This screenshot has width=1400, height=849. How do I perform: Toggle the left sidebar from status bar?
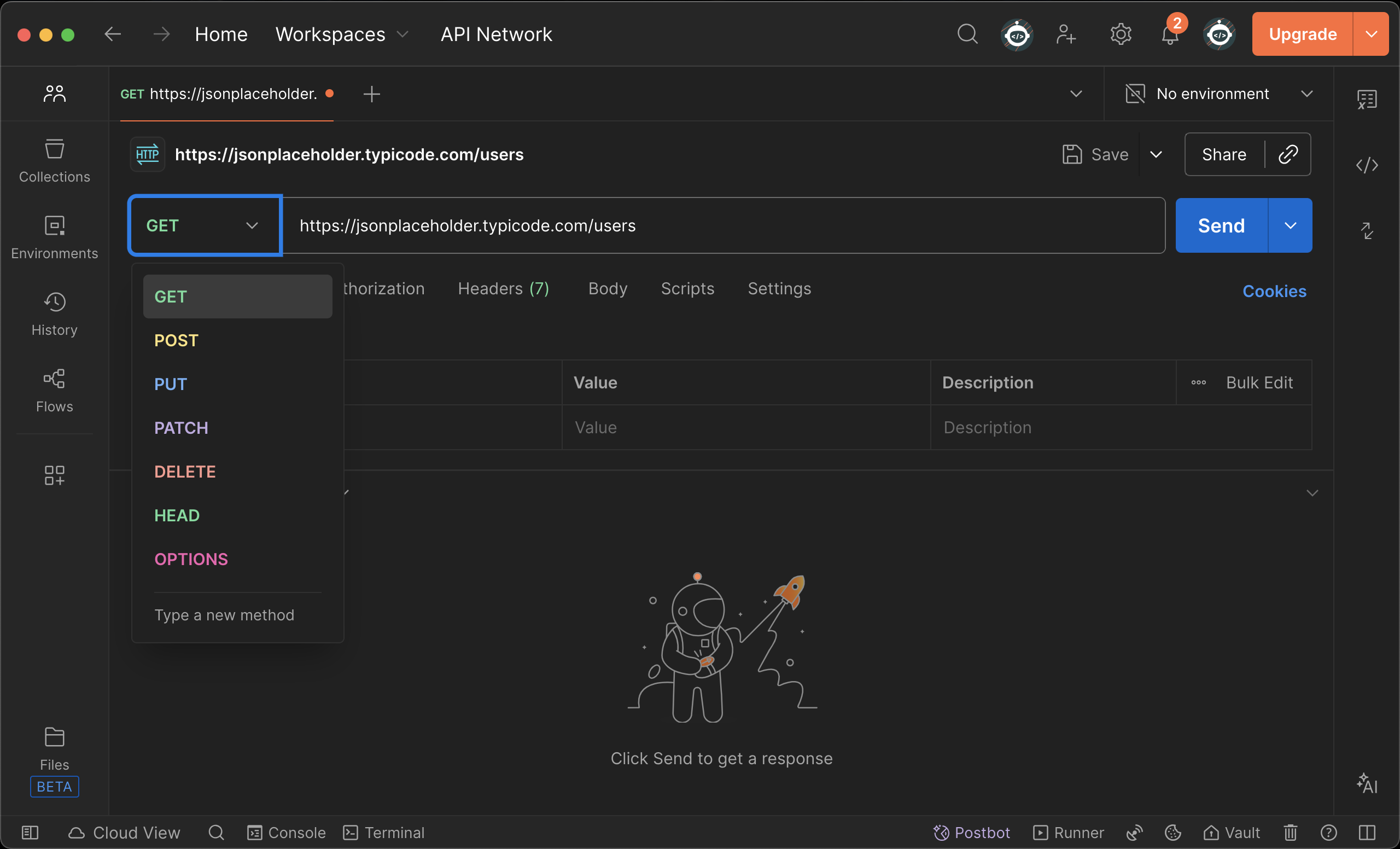coord(30,833)
